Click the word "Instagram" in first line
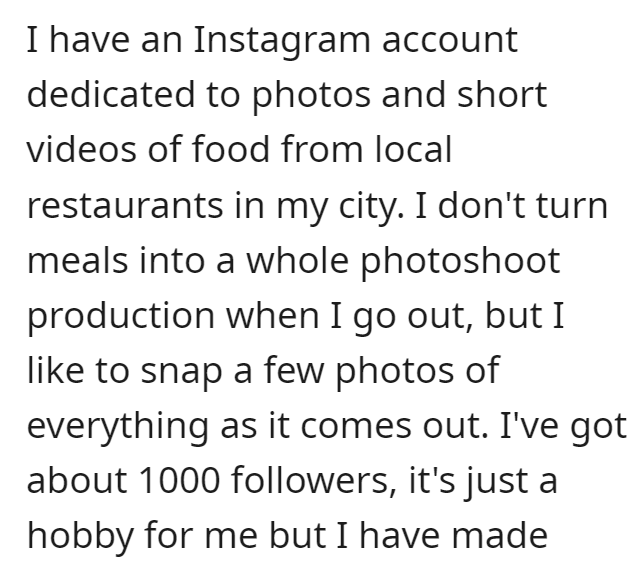This screenshot has height=567, width=644. tap(282, 41)
